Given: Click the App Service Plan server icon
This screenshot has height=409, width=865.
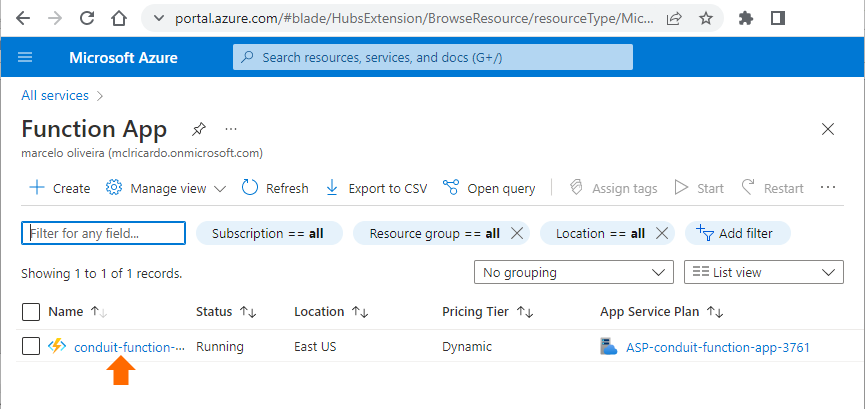Looking at the screenshot, I should point(608,347).
